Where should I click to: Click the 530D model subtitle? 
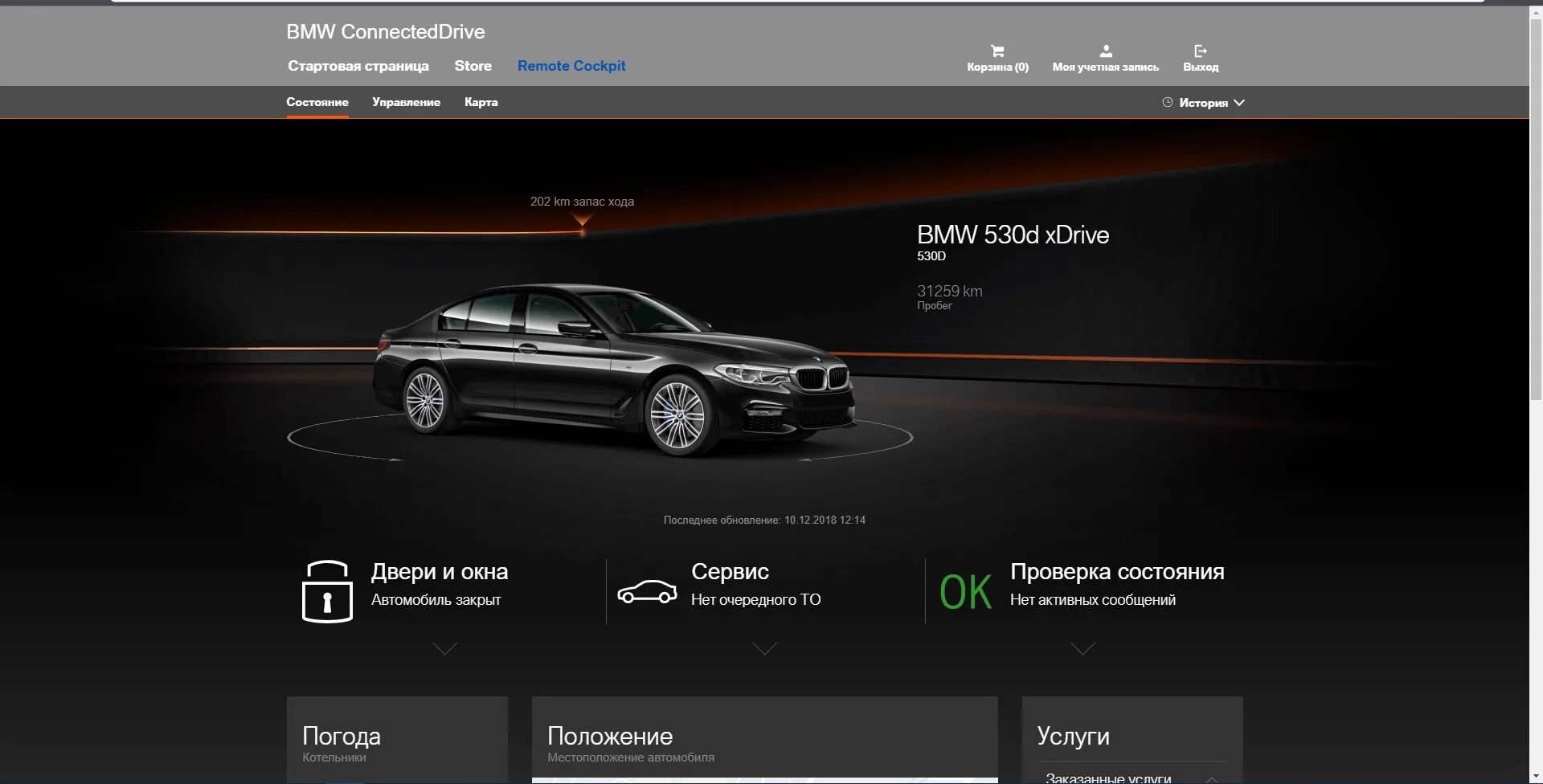pos(931,256)
